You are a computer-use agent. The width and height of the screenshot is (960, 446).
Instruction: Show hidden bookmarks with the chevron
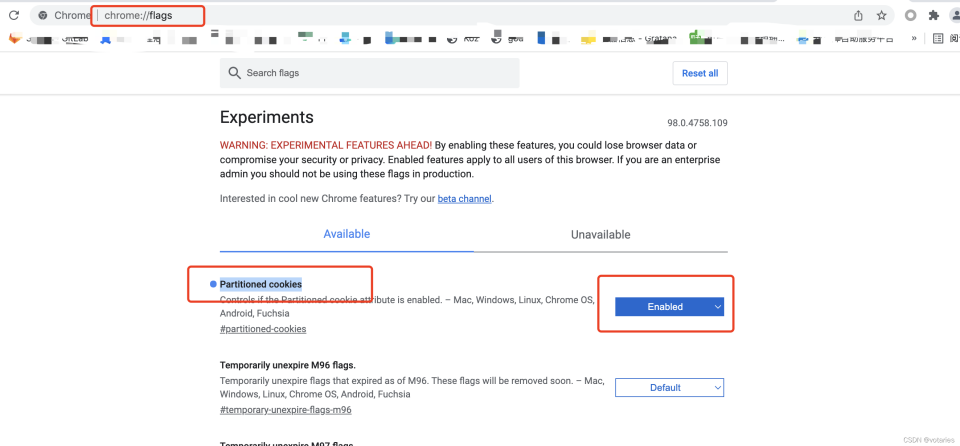[x=914, y=39]
